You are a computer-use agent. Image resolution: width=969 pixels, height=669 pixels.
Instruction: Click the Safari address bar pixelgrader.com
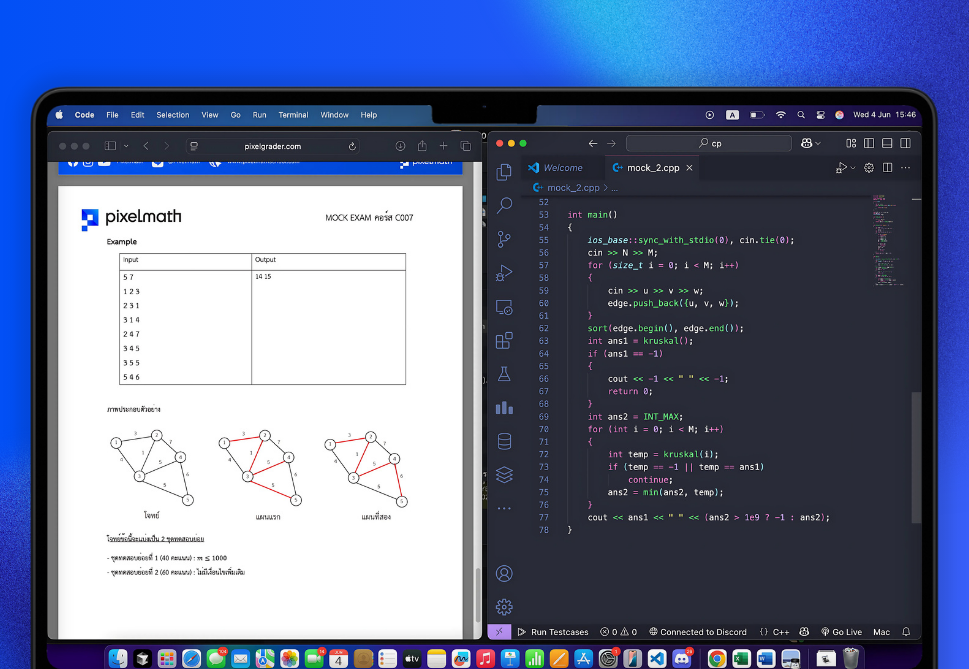[272, 146]
